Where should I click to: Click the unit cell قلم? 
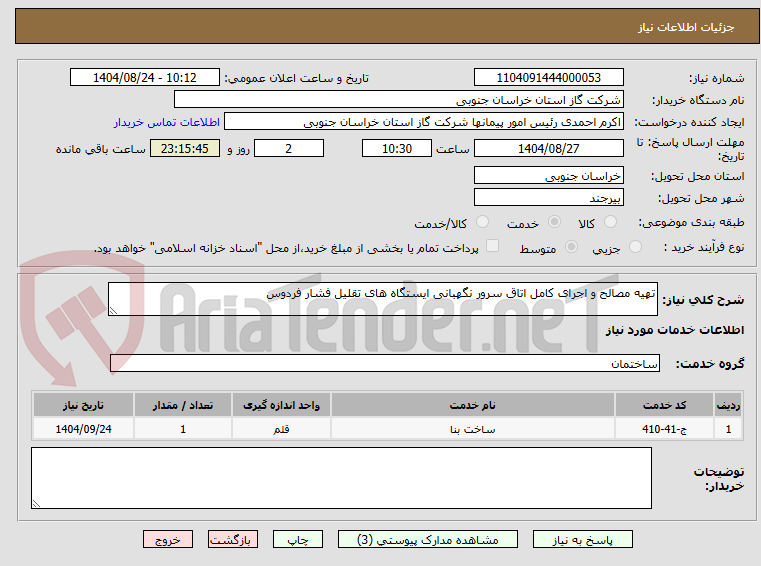[281, 429]
